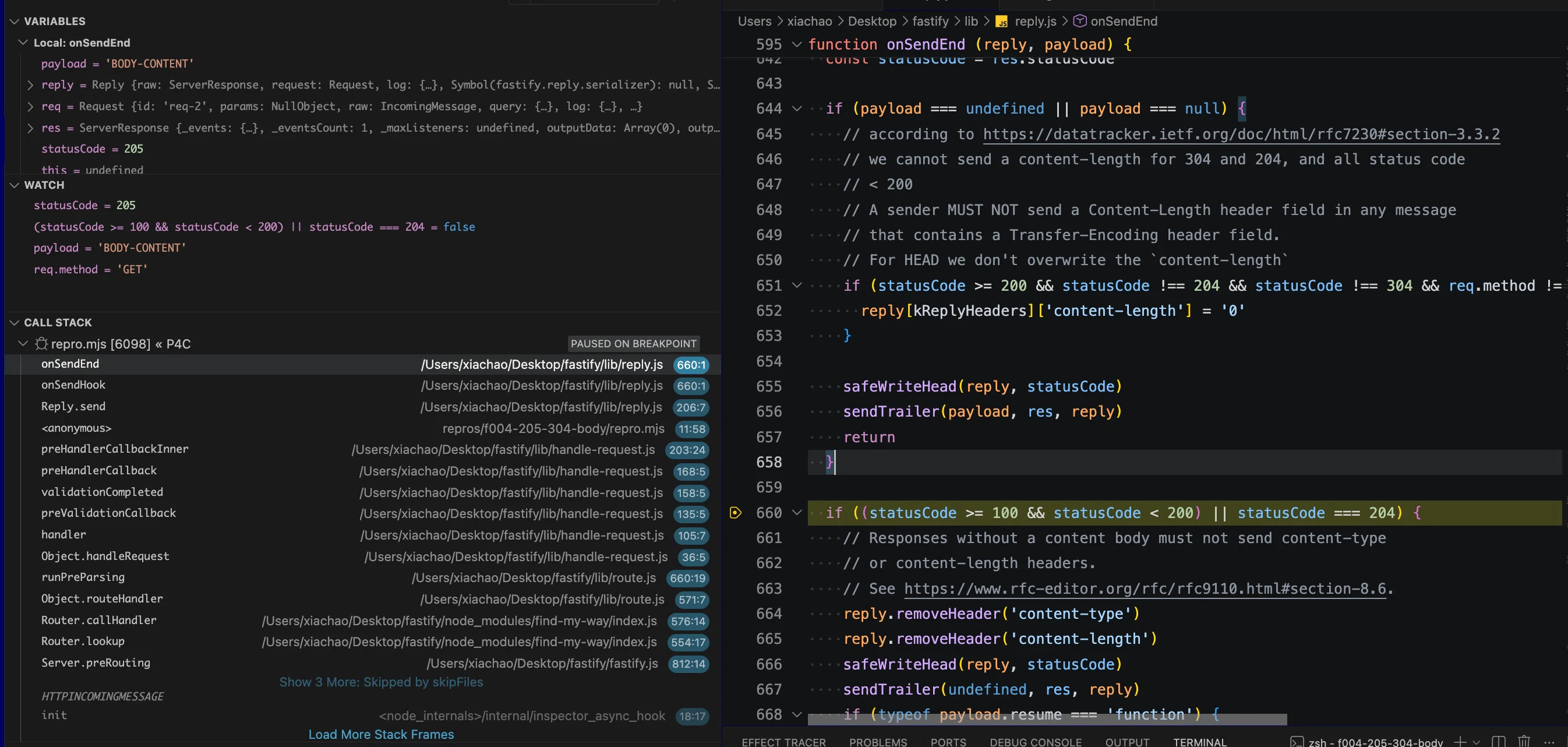Click the payload = 'BODY-CONTENT' local variable
Viewport: 1568px width, 747px height.
[118, 64]
